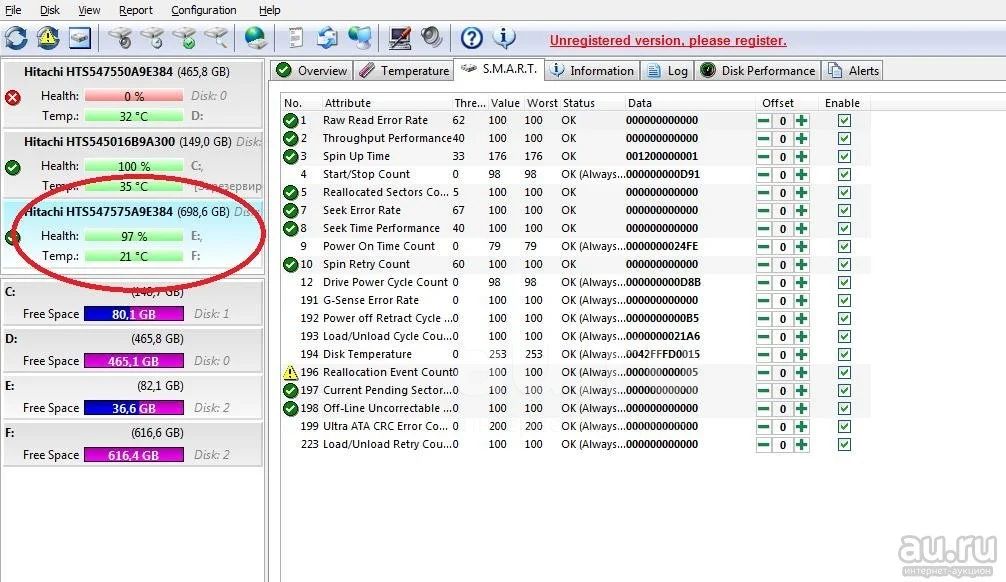Click the refresh icon with yellow warning sign
This screenshot has height=582, width=1006.
coord(48,38)
